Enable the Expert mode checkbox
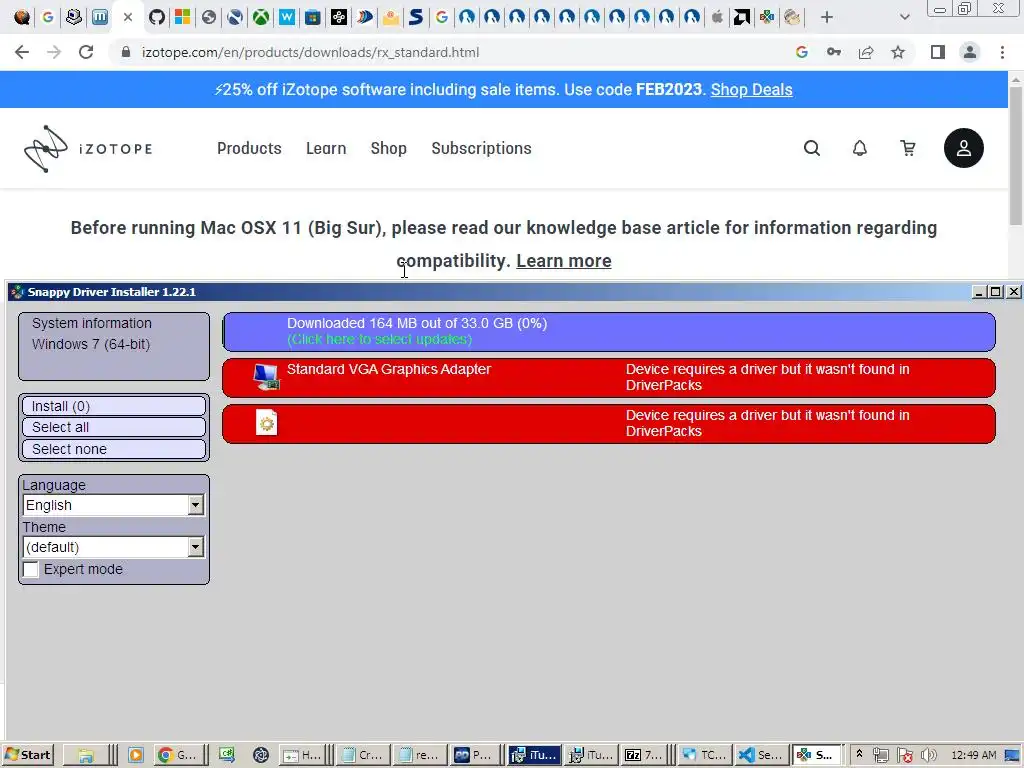Screen dimensions: 1024x768 pyautogui.click(x=31, y=569)
